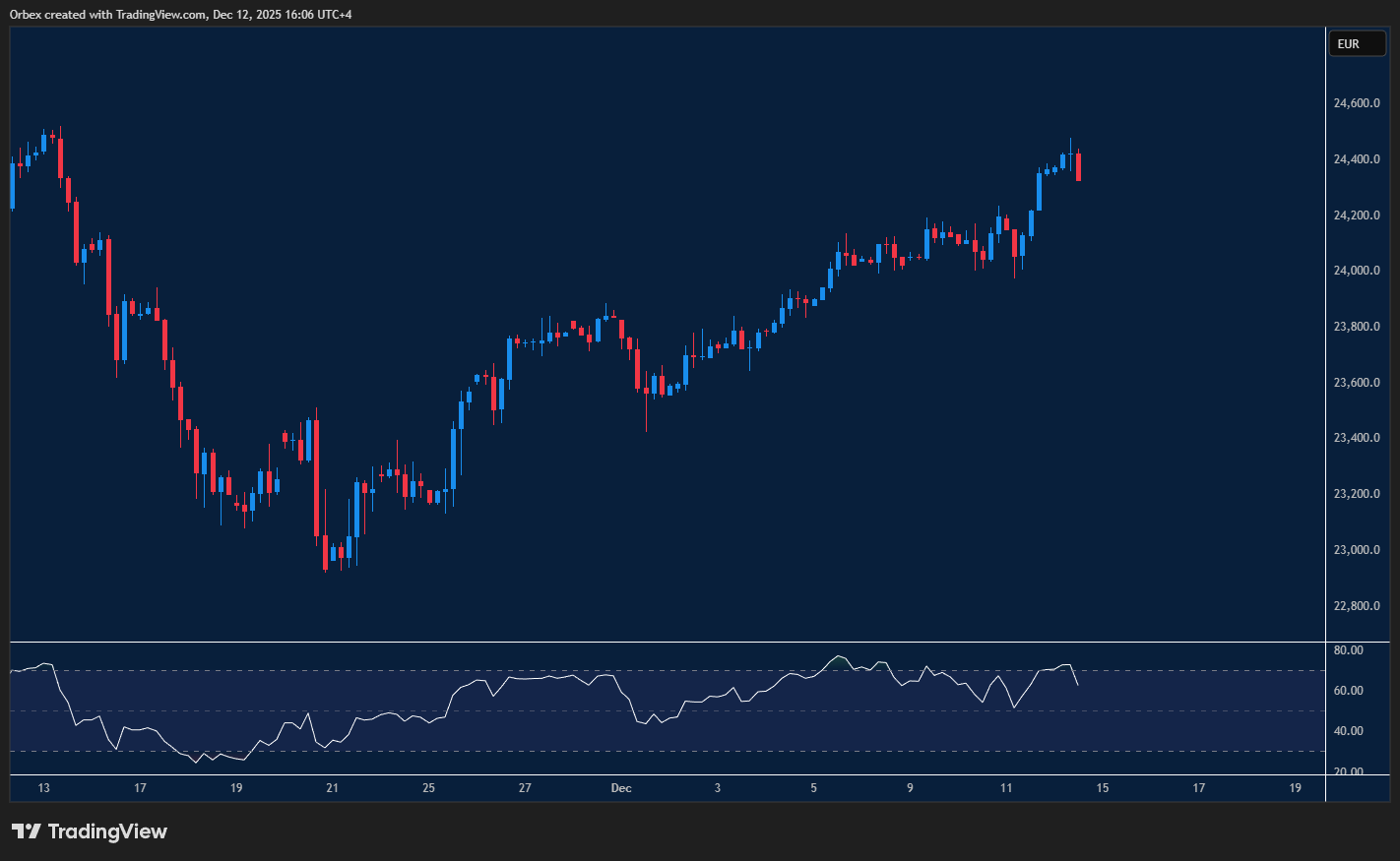1400x861 pixels.
Task: Click the 22,800.0 price scale label
Action: [x=1358, y=606]
